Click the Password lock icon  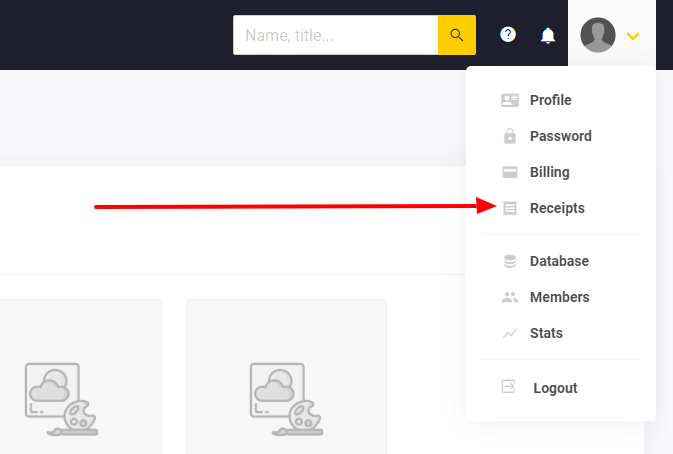click(510, 136)
